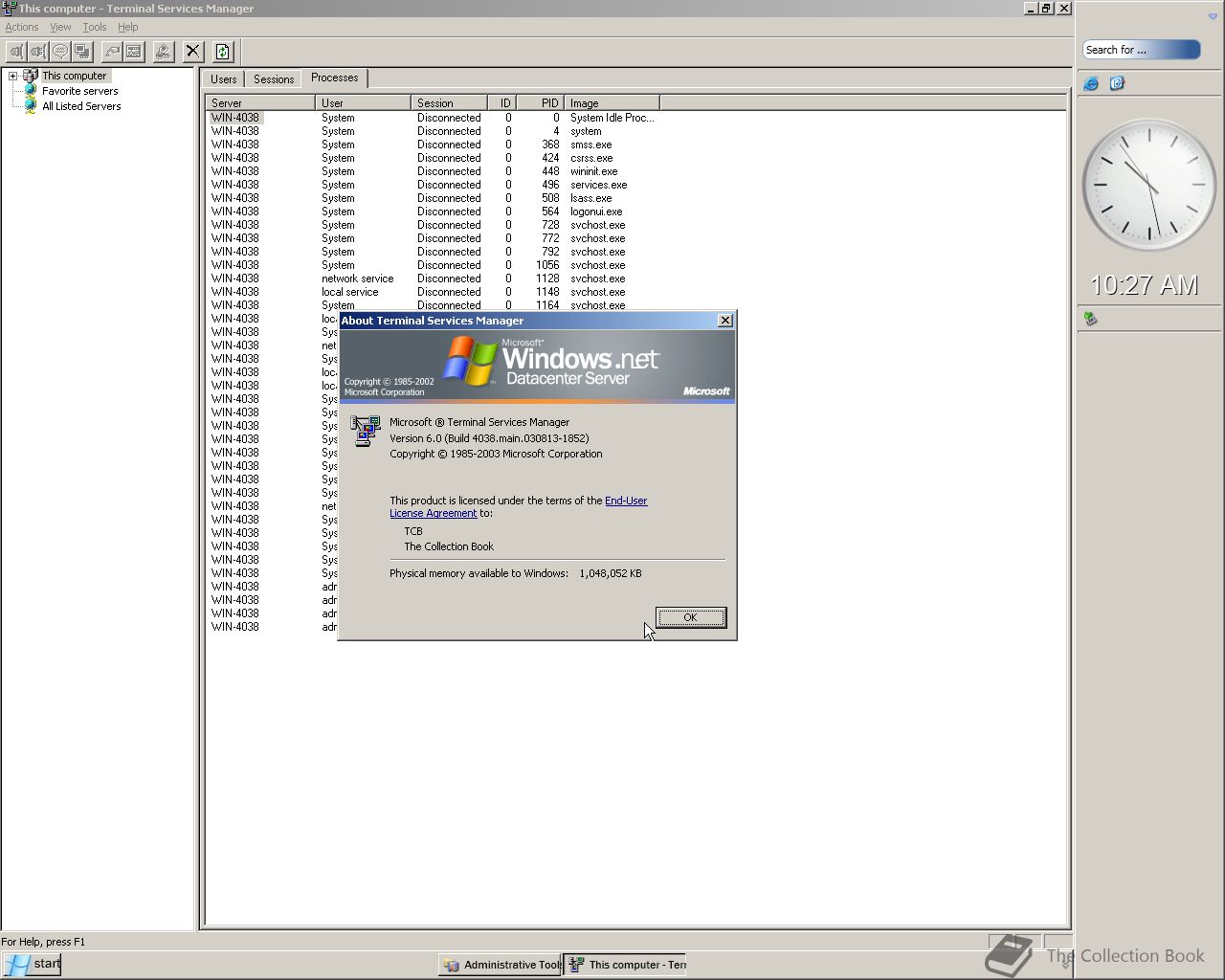Click the Terminal Services icon in About dialog
This screenshot has width=1225, height=980.
365,431
